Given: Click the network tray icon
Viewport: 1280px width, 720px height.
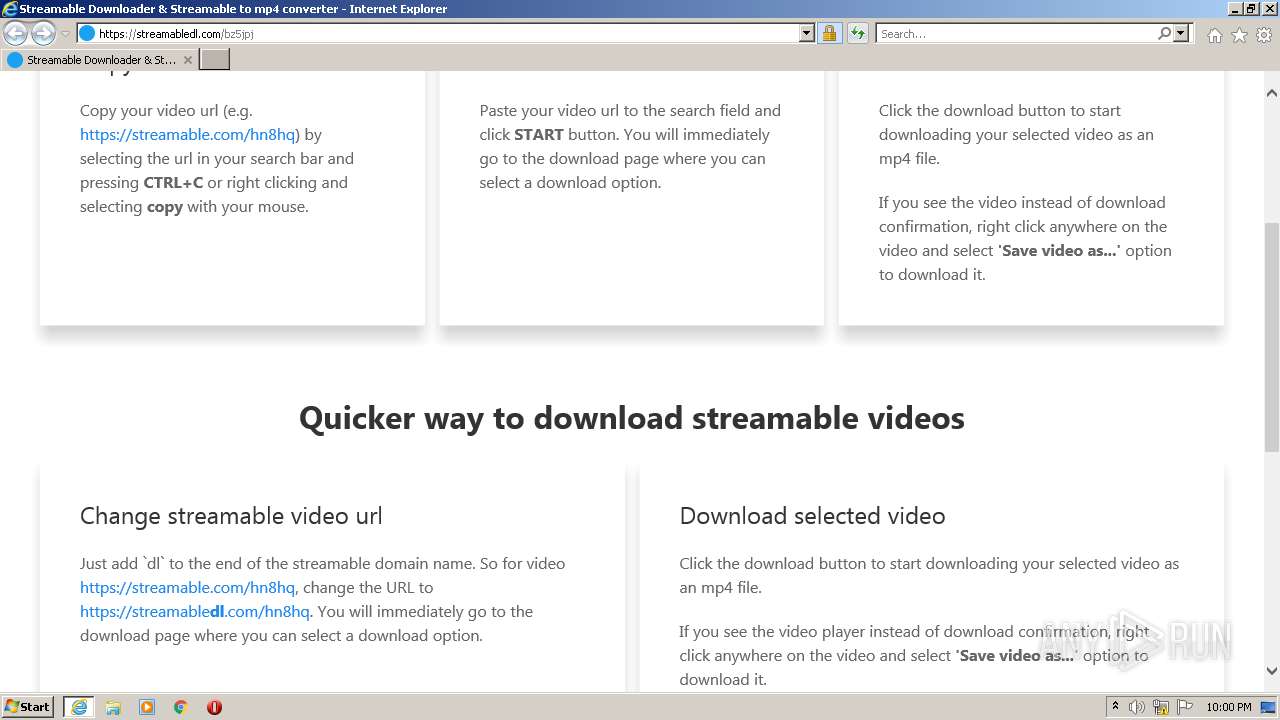Looking at the screenshot, I should click(1161, 707).
